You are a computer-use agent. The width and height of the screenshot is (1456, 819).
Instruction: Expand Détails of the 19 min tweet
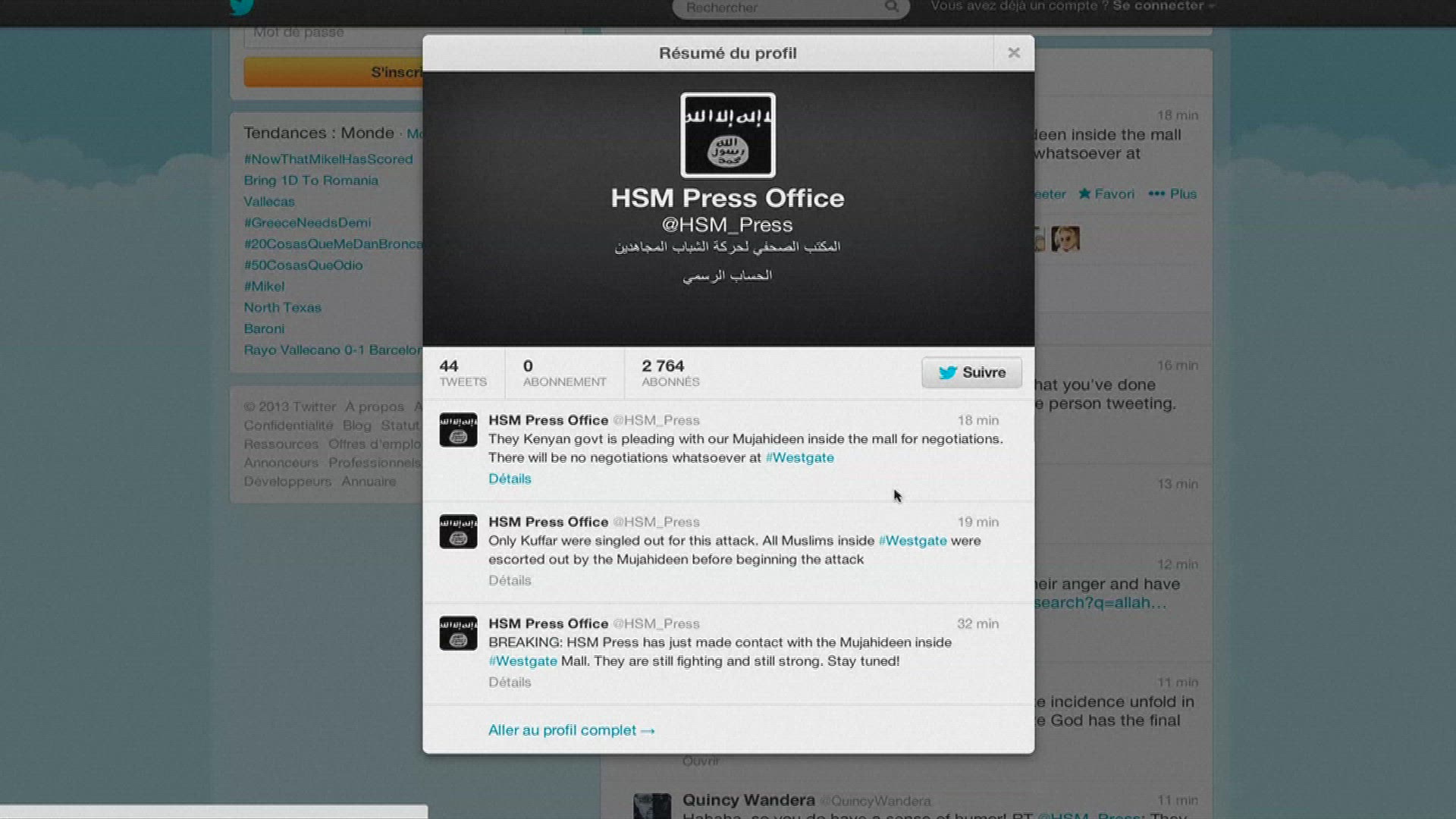click(510, 580)
